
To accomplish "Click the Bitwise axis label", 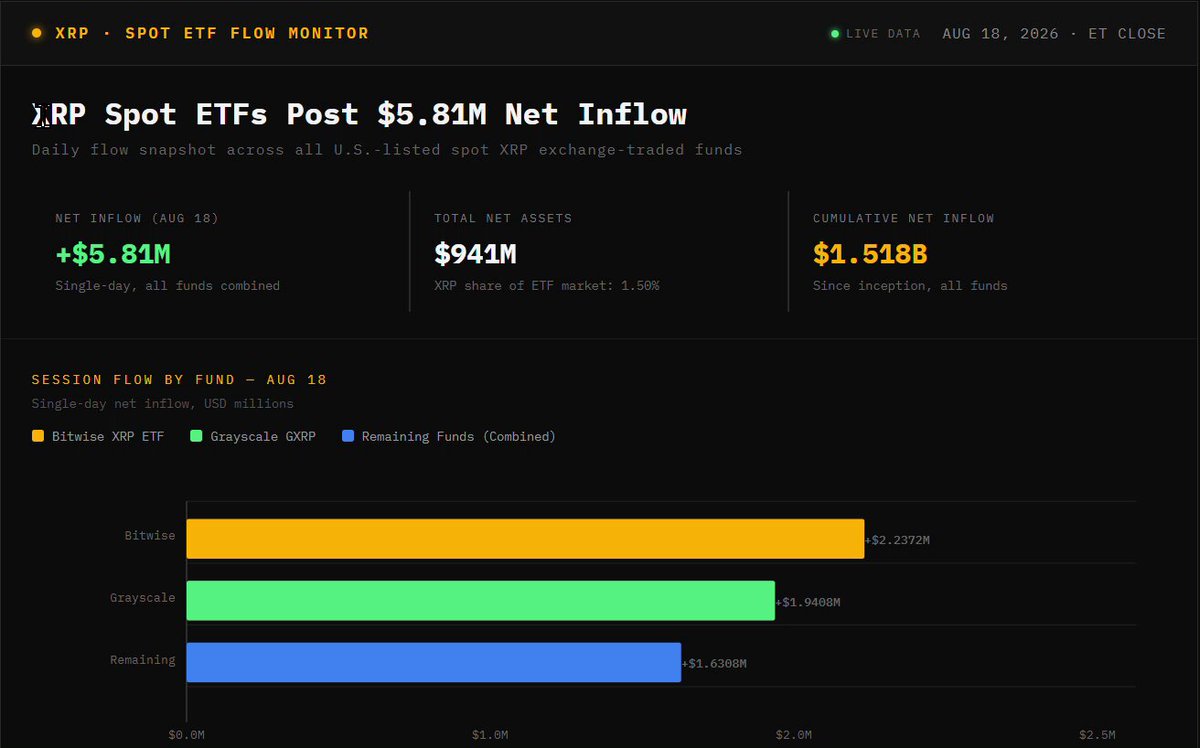I will [x=150, y=536].
